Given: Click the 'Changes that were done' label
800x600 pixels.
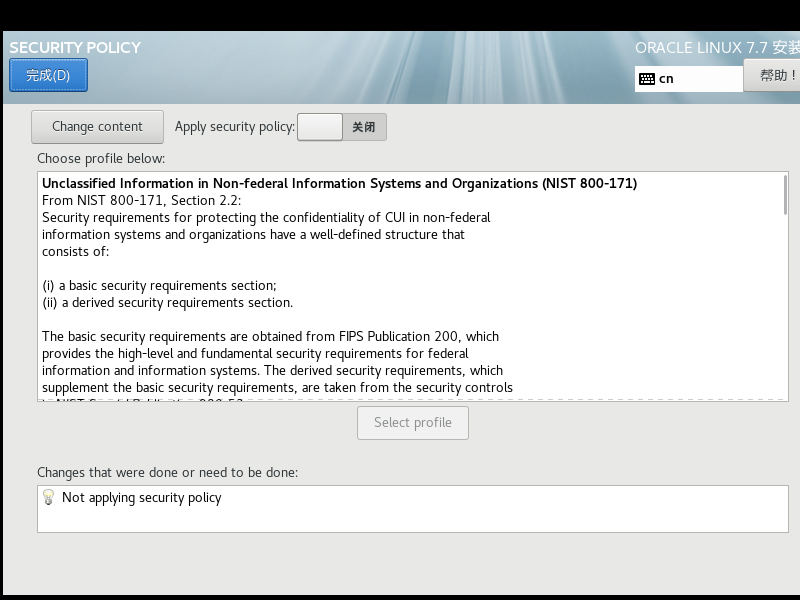Looking at the screenshot, I should click(x=167, y=472).
